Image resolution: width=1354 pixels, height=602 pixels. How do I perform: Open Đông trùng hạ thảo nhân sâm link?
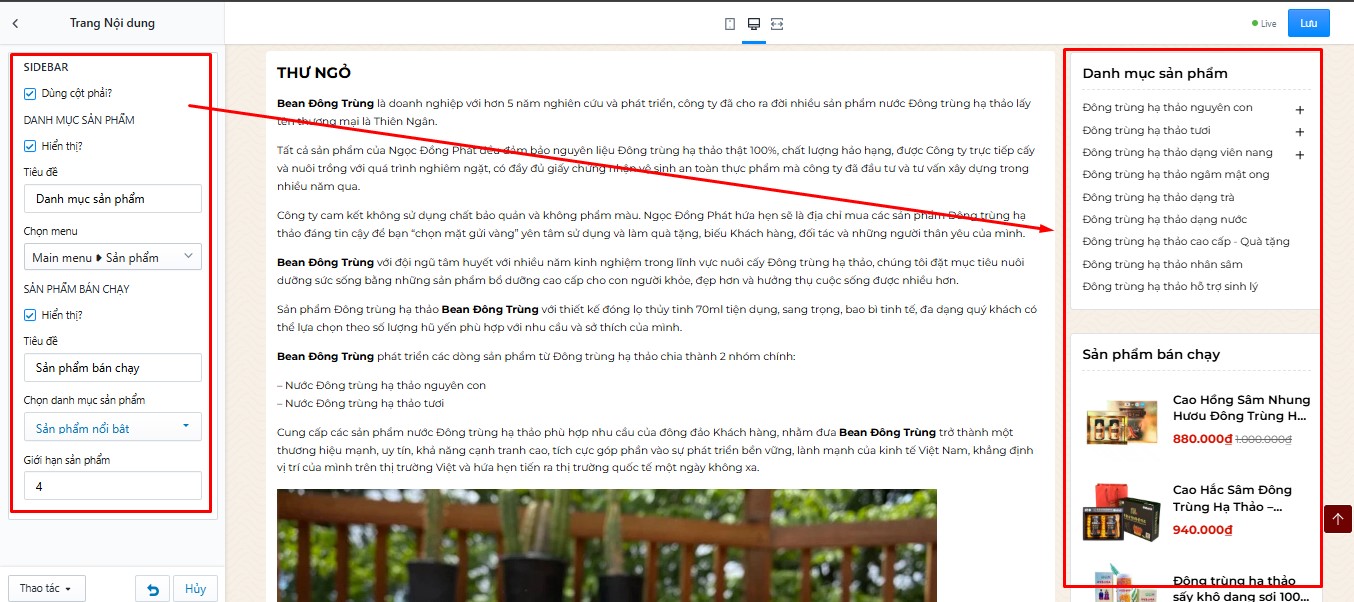point(1162,264)
